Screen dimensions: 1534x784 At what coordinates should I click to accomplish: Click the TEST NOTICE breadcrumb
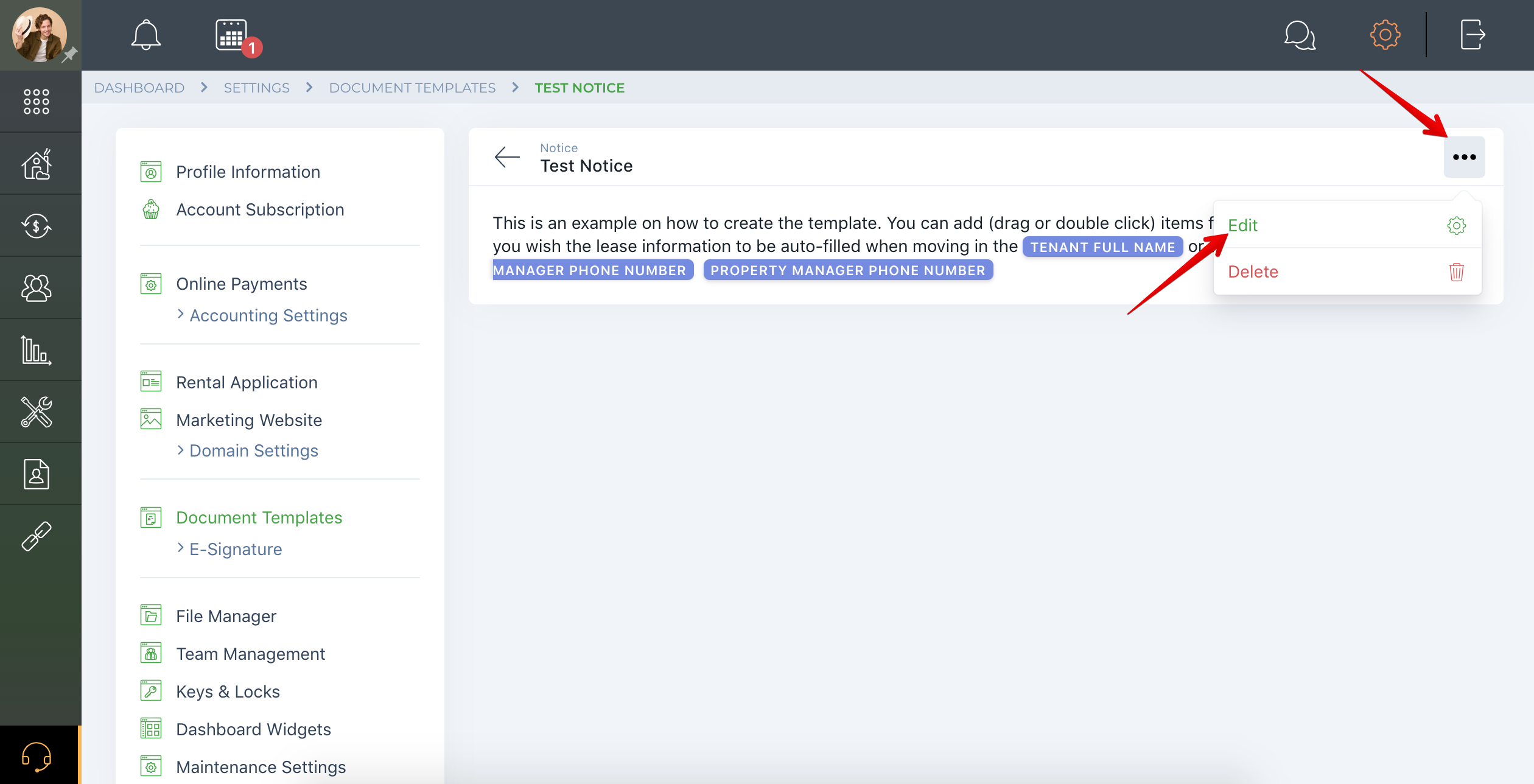(x=580, y=88)
